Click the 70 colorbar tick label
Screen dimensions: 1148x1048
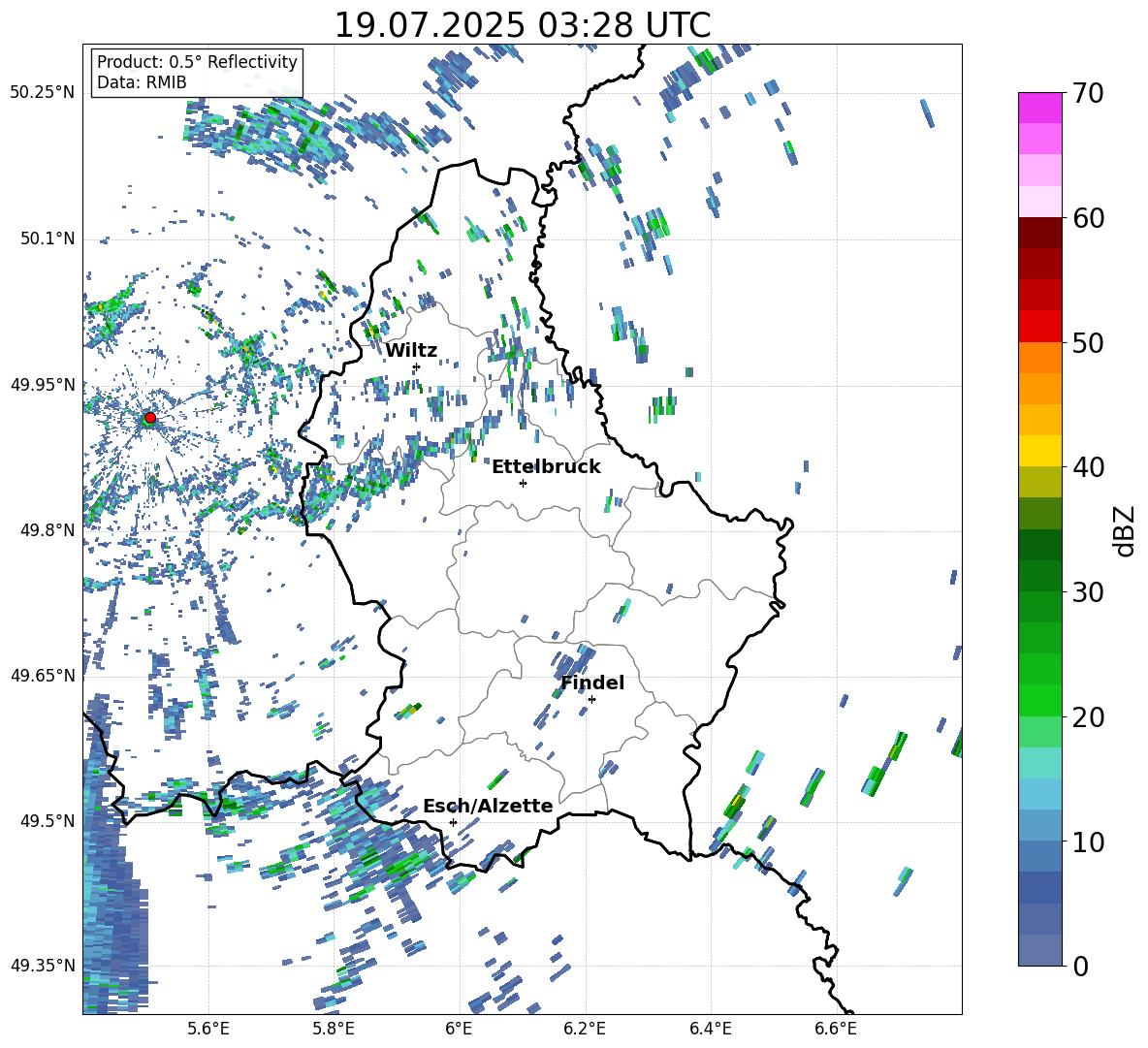(1088, 94)
